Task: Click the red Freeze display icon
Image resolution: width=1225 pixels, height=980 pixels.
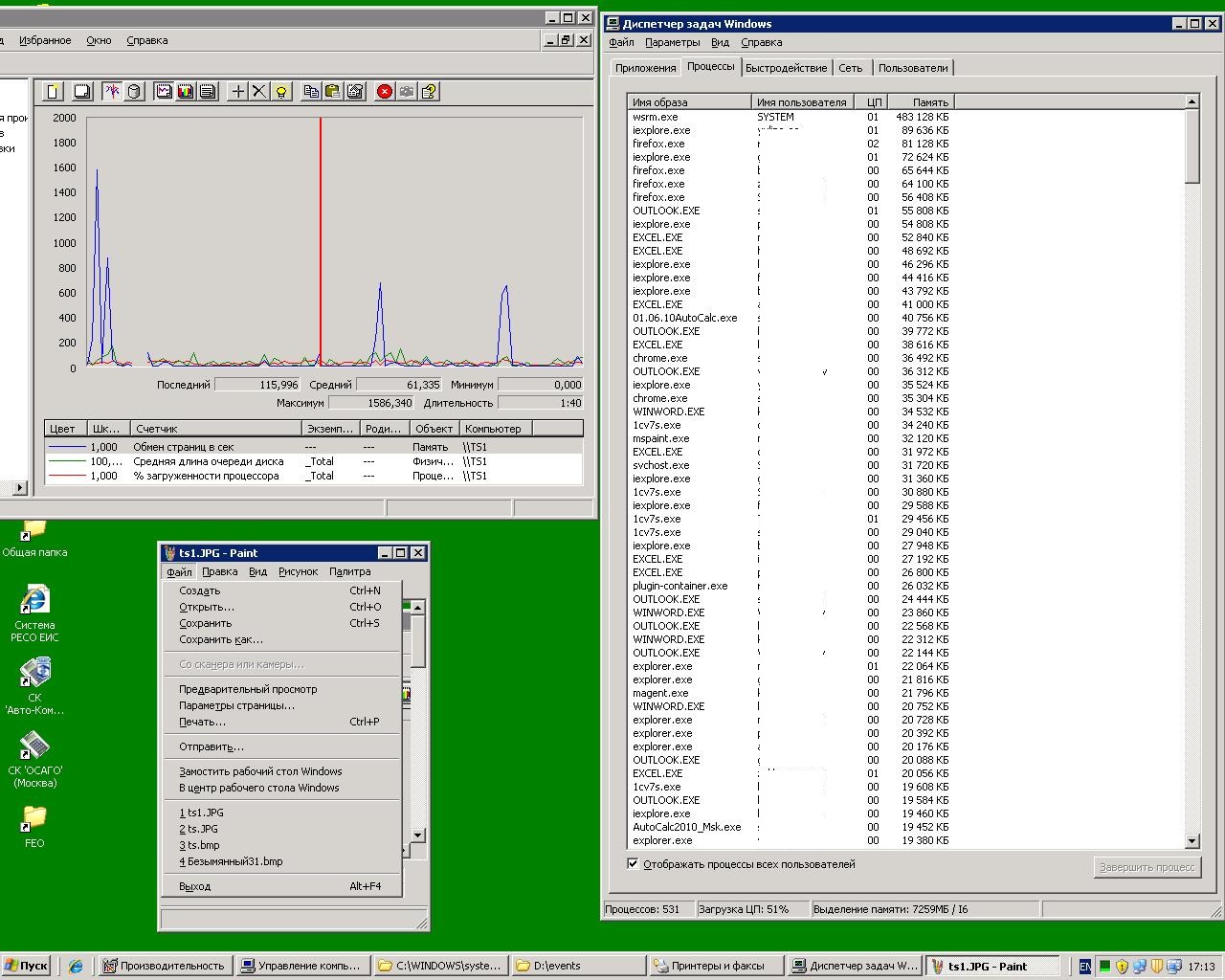Action: click(385, 92)
